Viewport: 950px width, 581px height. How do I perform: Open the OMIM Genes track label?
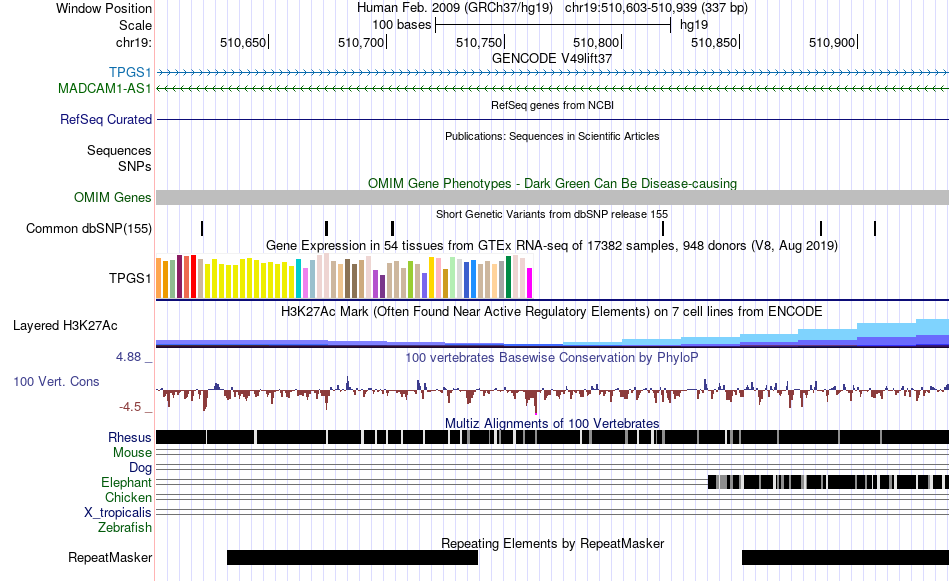click(x=113, y=198)
